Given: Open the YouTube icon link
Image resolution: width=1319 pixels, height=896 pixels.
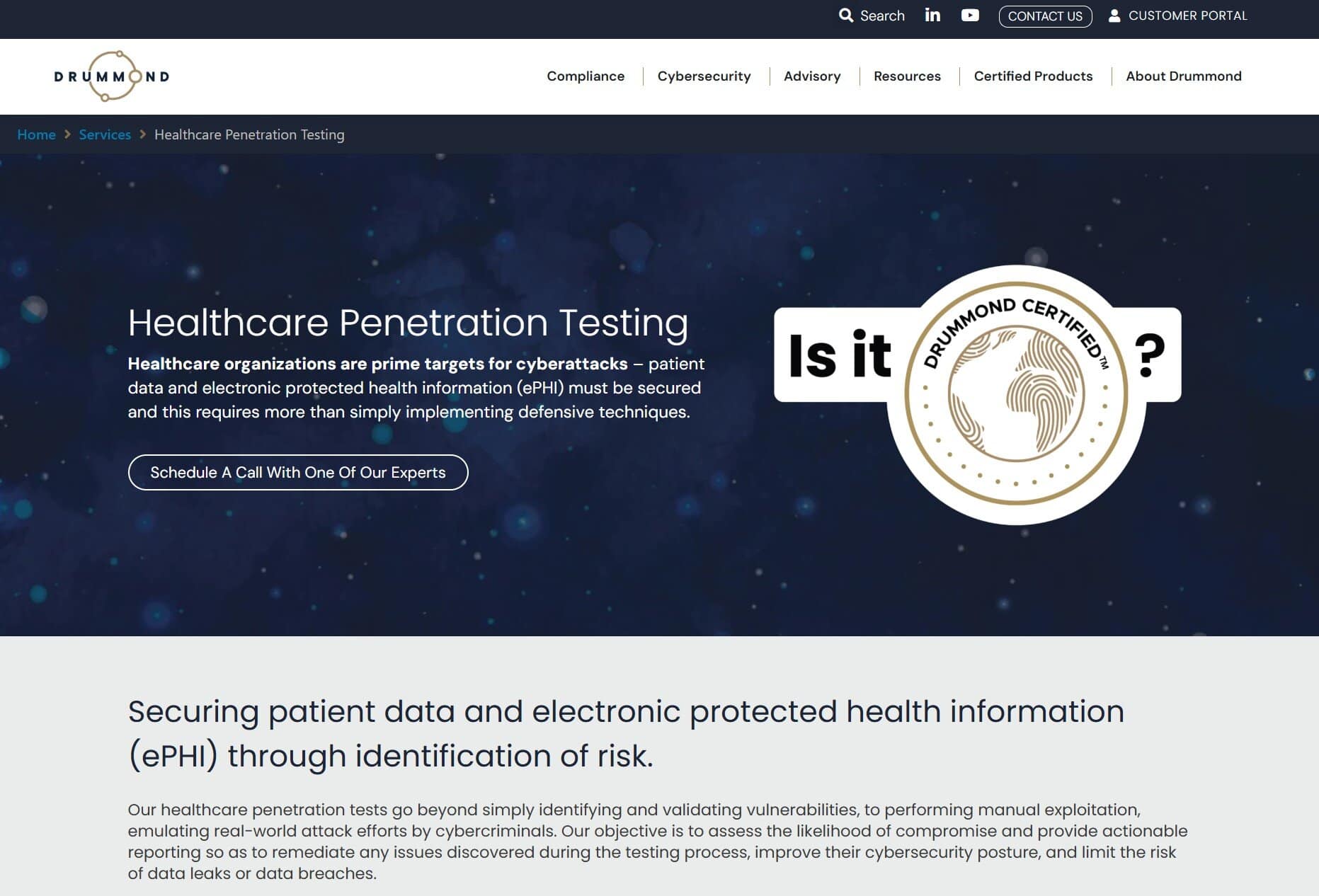Looking at the screenshot, I should tap(970, 16).
